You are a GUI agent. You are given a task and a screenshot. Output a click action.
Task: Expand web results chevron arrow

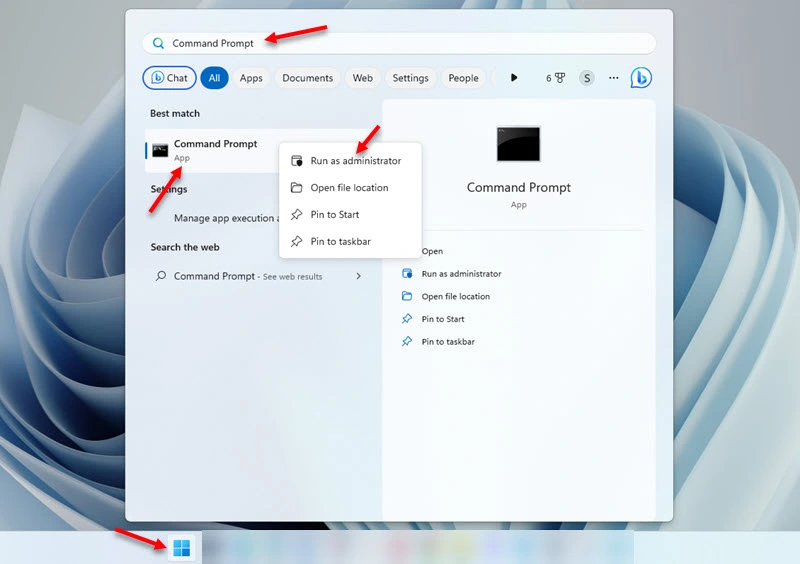pos(359,276)
